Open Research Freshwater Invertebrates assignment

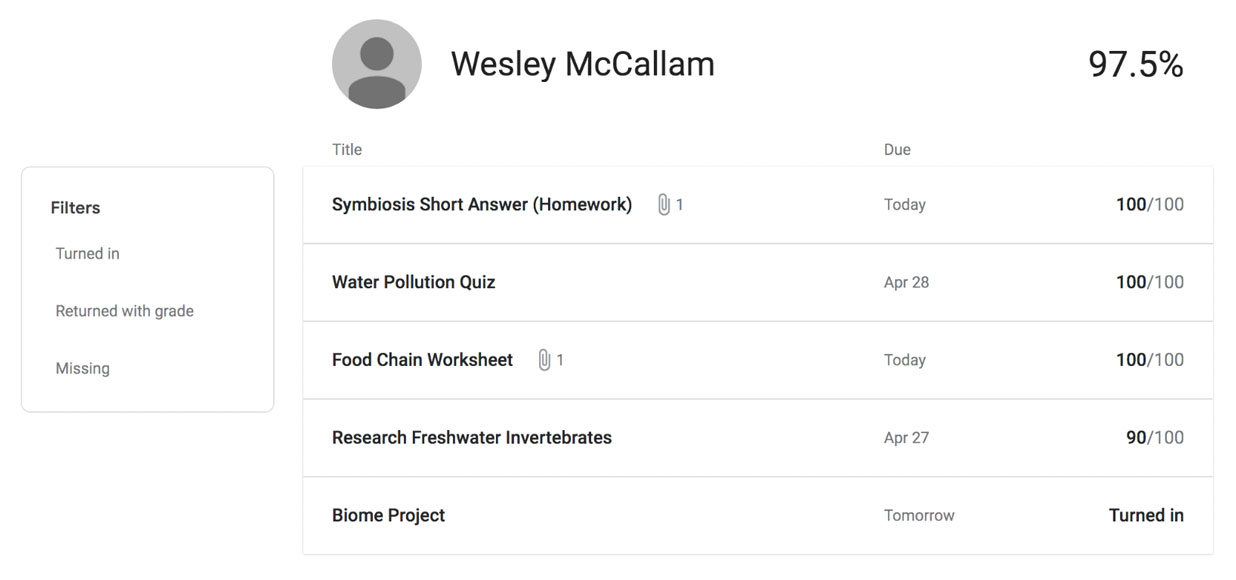point(471,438)
